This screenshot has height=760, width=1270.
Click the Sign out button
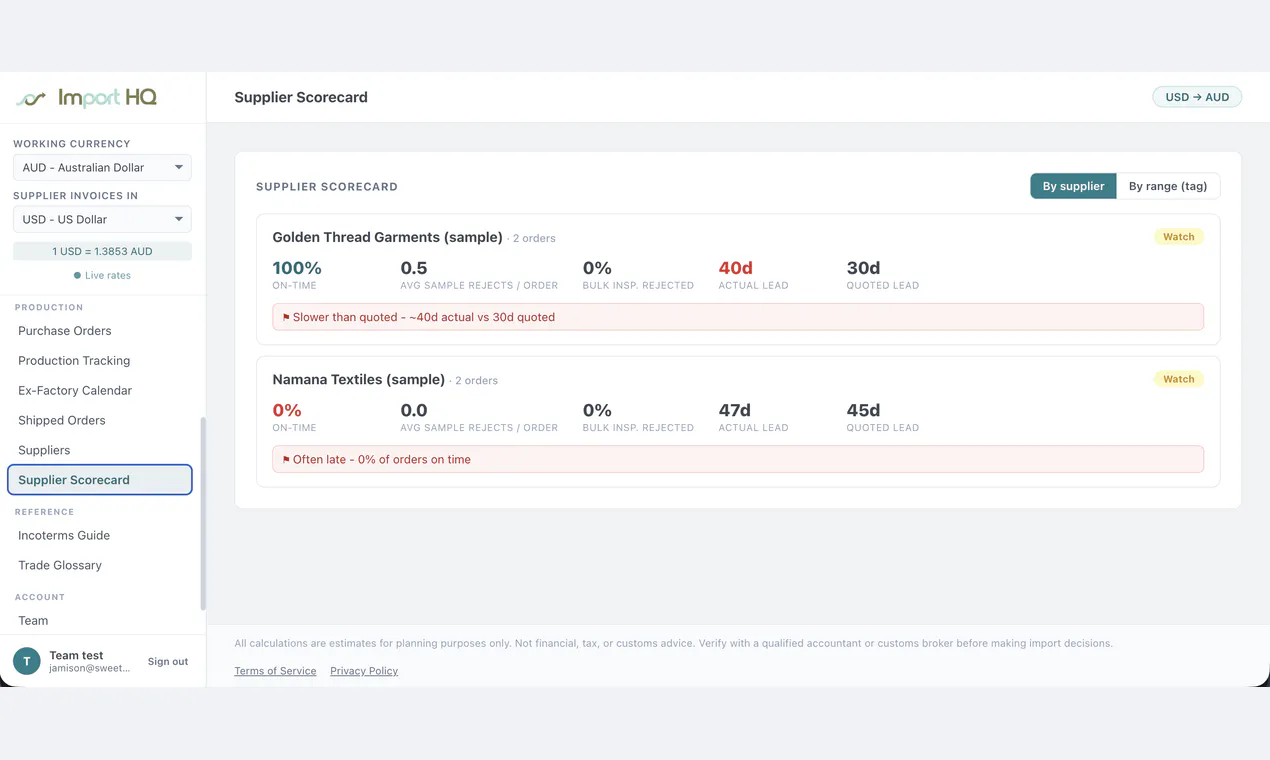click(168, 661)
